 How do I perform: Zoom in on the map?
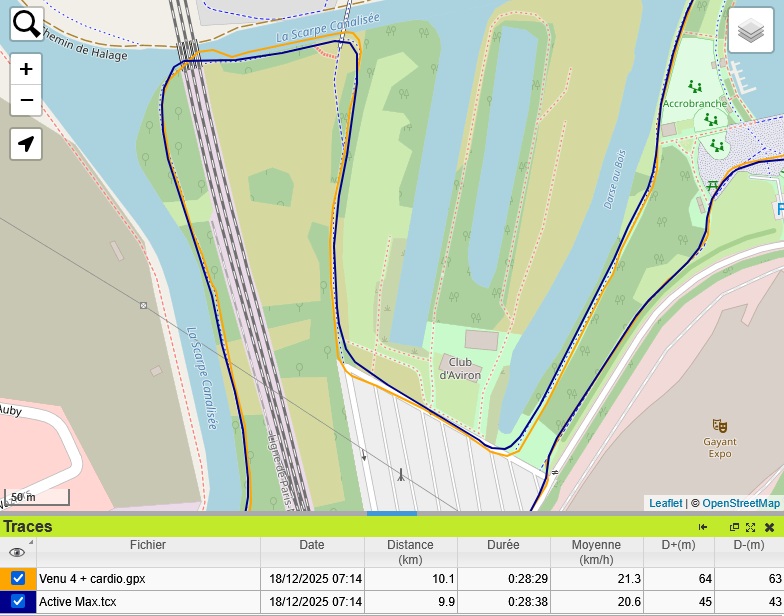26,69
